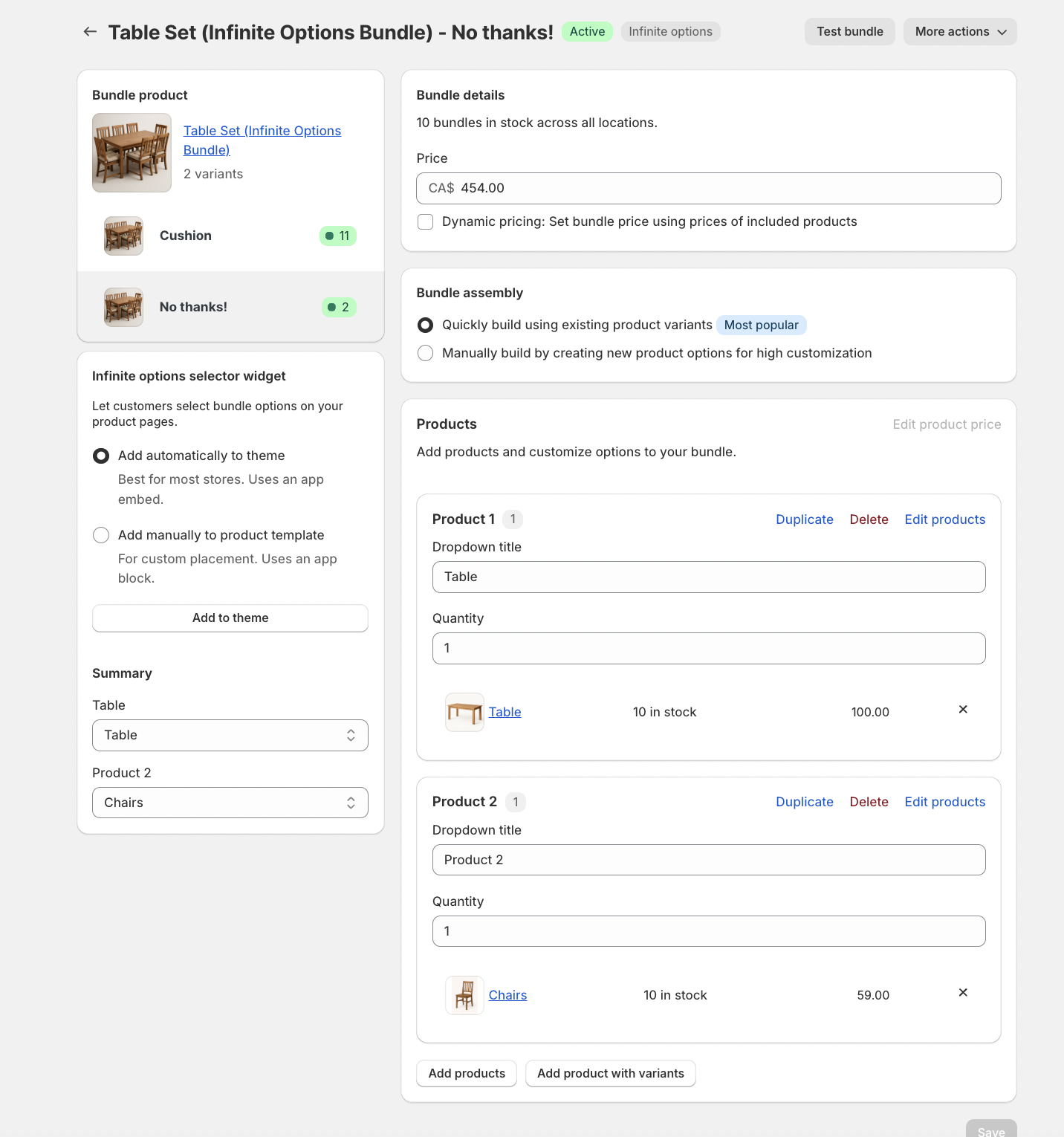Edit products for Product 2
Viewport: 1064px width, 1137px height.
[945, 802]
